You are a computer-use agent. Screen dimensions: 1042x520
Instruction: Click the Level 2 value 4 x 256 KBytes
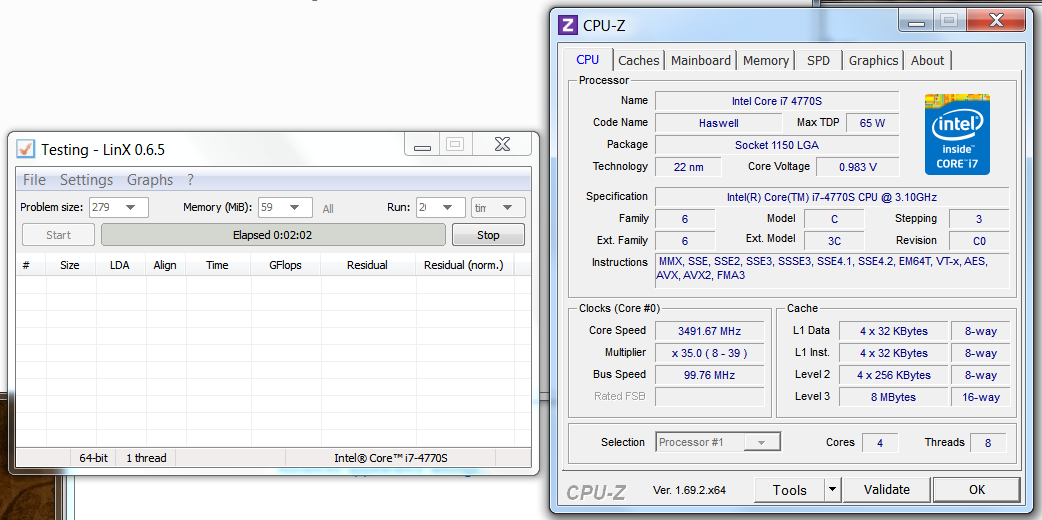(x=893, y=375)
